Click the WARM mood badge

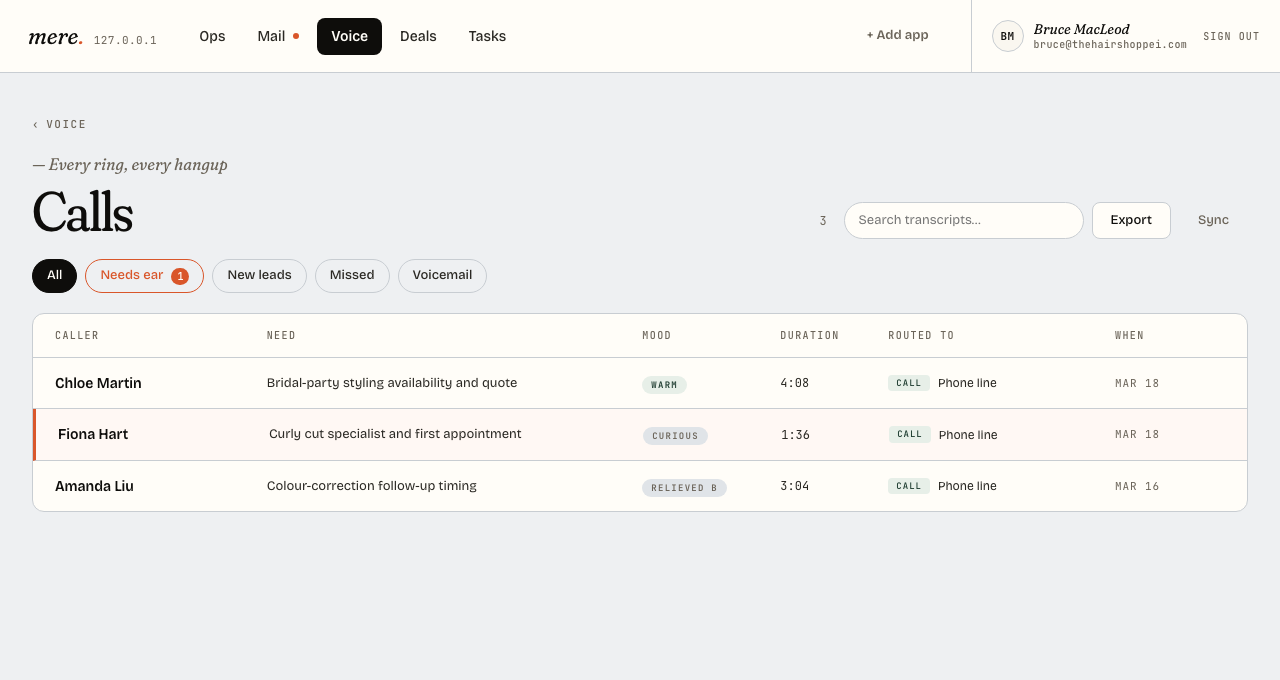(664, 385)
